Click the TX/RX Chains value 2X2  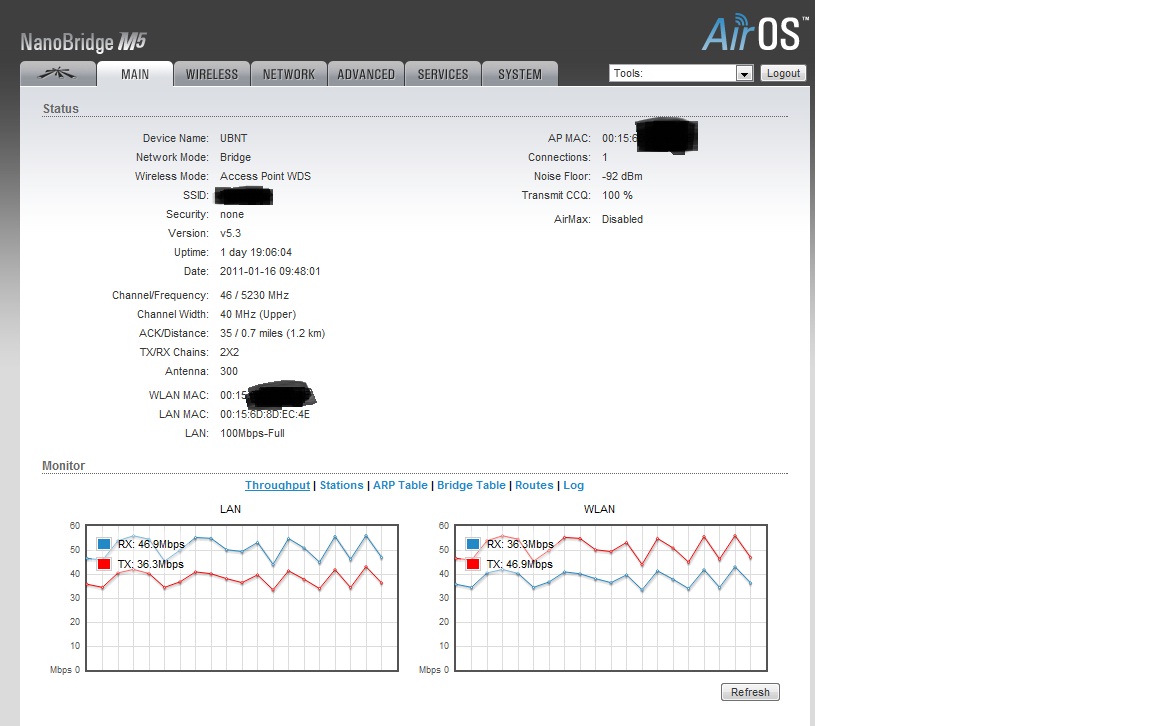click(x=229, y=353)
